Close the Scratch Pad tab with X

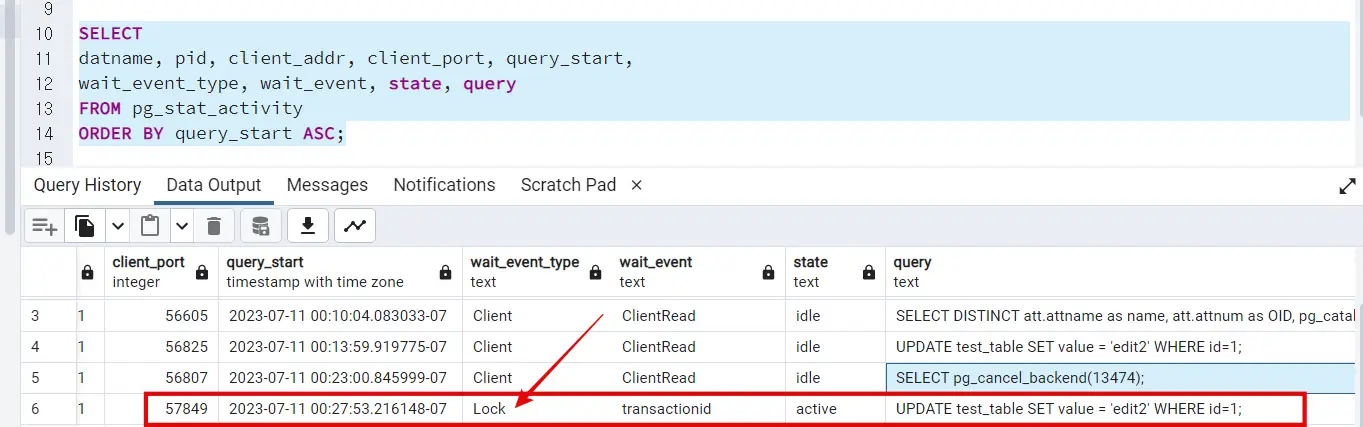click(x=636, y=185)
